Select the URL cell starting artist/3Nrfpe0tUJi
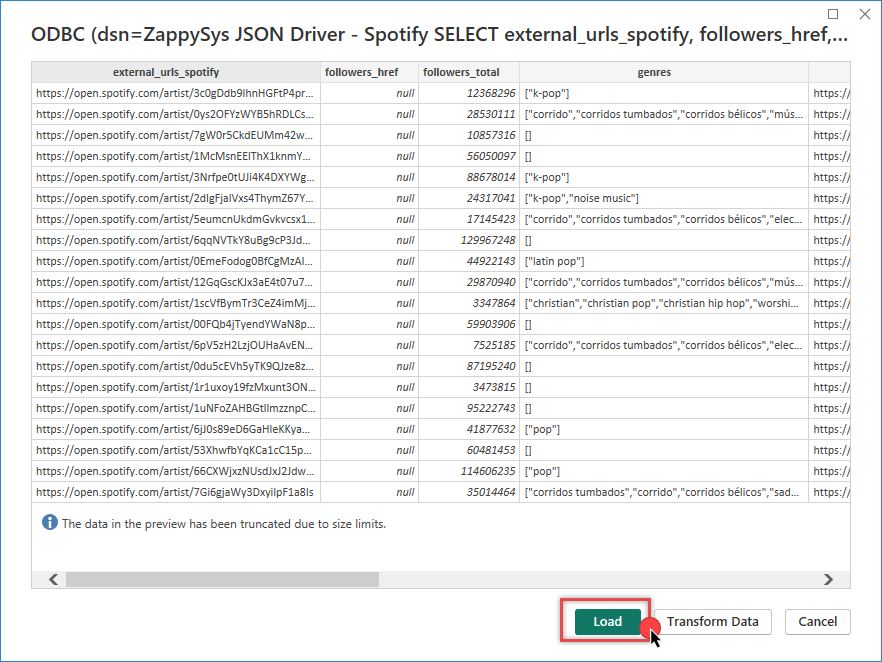 click(x=176, y=177)
